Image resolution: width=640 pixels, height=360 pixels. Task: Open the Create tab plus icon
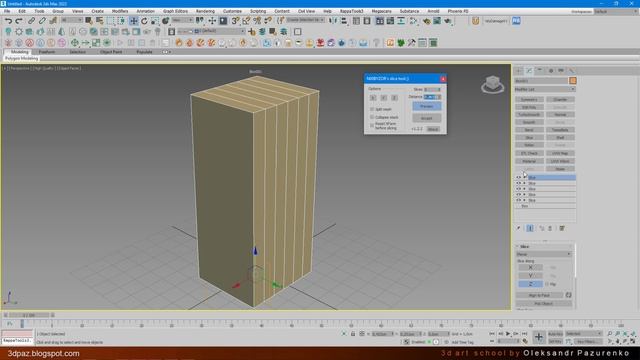(x=518, y=71)
